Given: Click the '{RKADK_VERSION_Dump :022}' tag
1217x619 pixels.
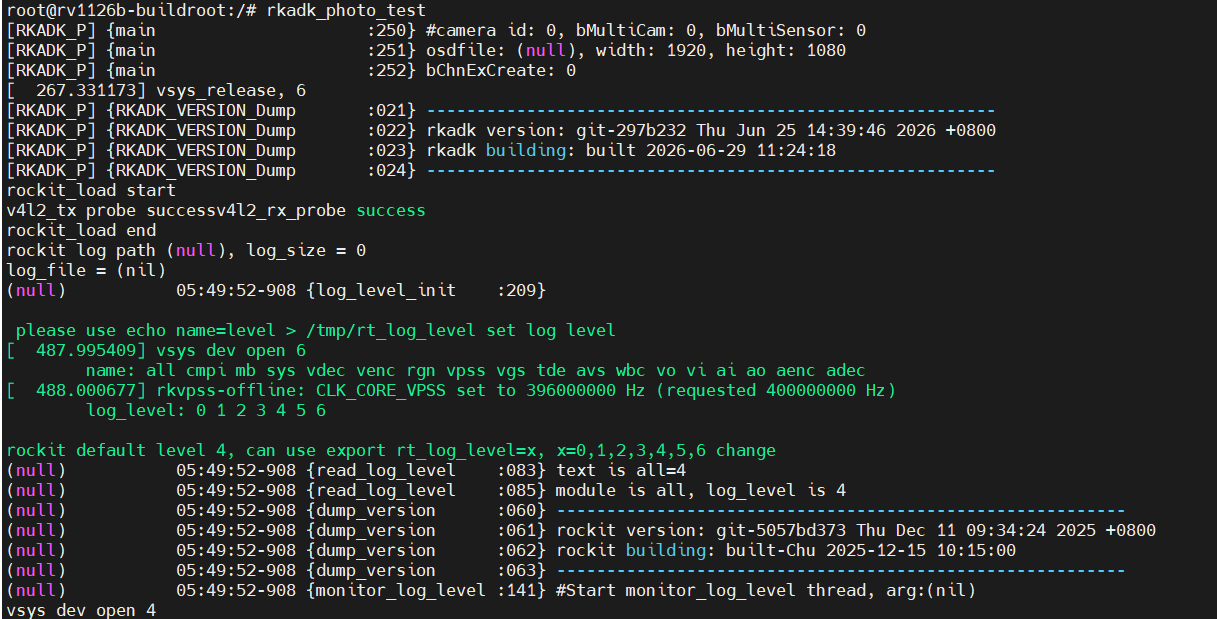Looking at the screenshot, I should [261, 130].
